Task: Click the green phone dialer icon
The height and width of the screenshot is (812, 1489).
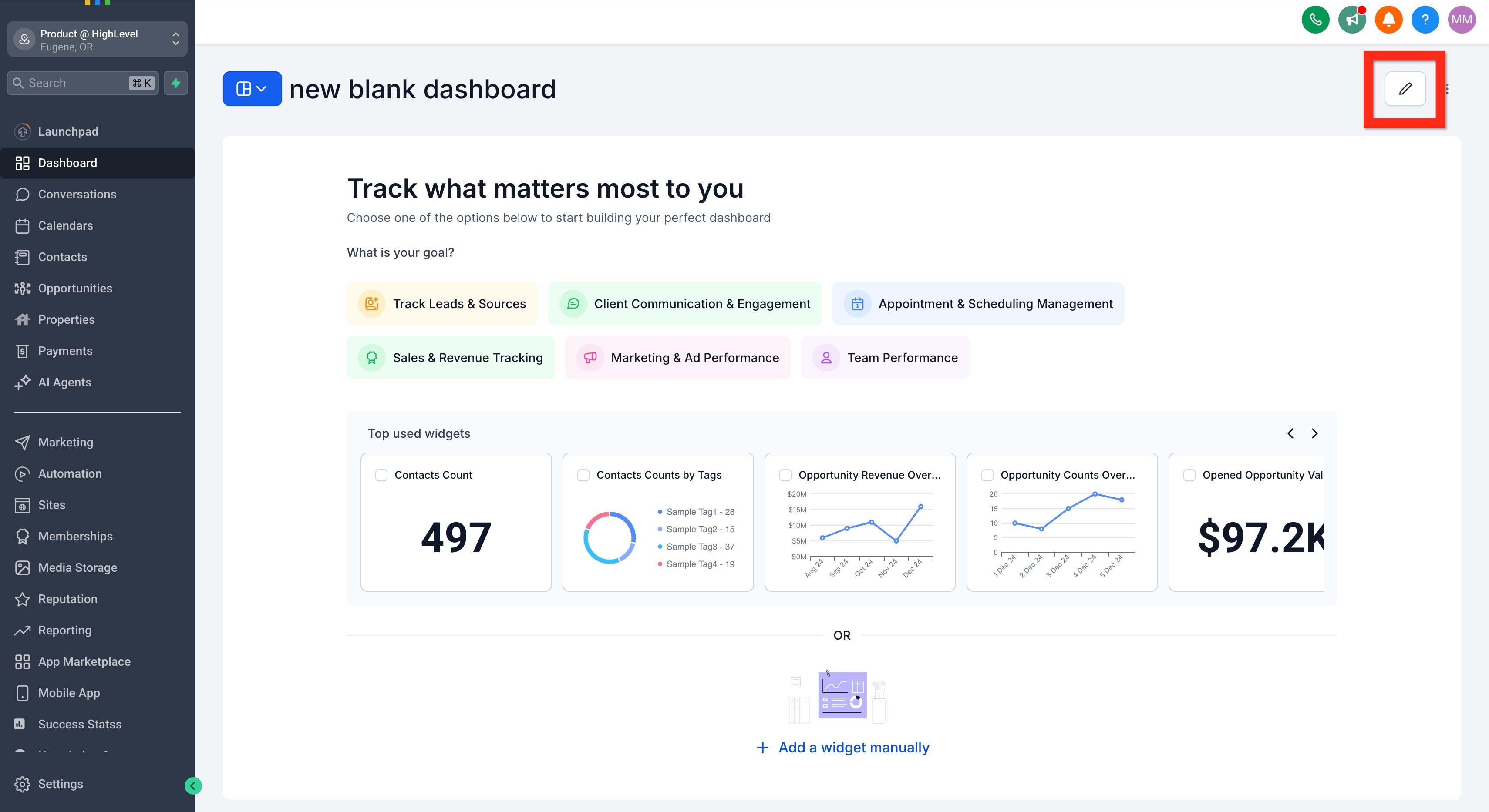Action: pos(1315,20)
